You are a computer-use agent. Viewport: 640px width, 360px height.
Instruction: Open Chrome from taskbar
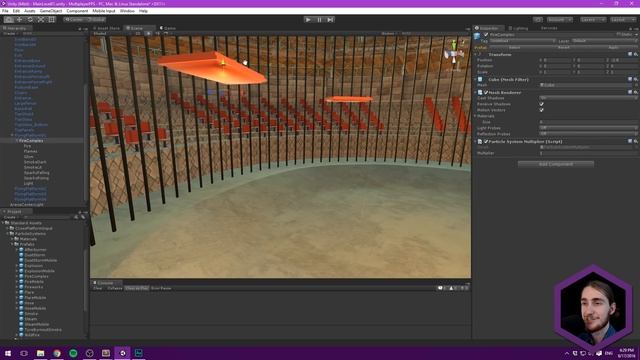coord(57,353)
